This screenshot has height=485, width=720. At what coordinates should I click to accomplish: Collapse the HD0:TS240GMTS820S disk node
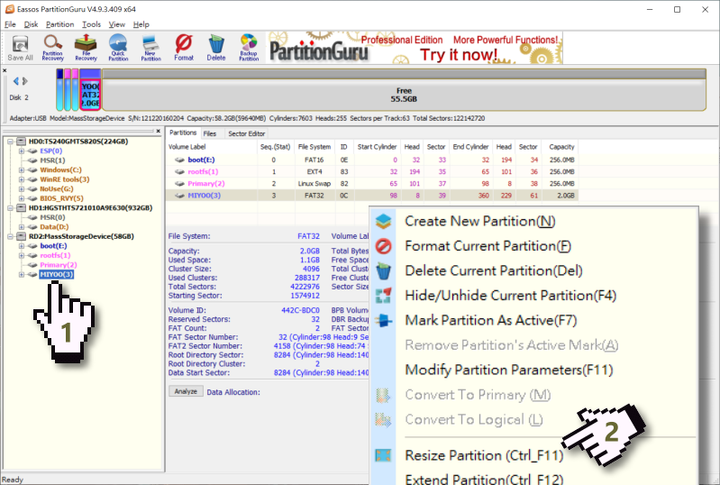point(10,141)
